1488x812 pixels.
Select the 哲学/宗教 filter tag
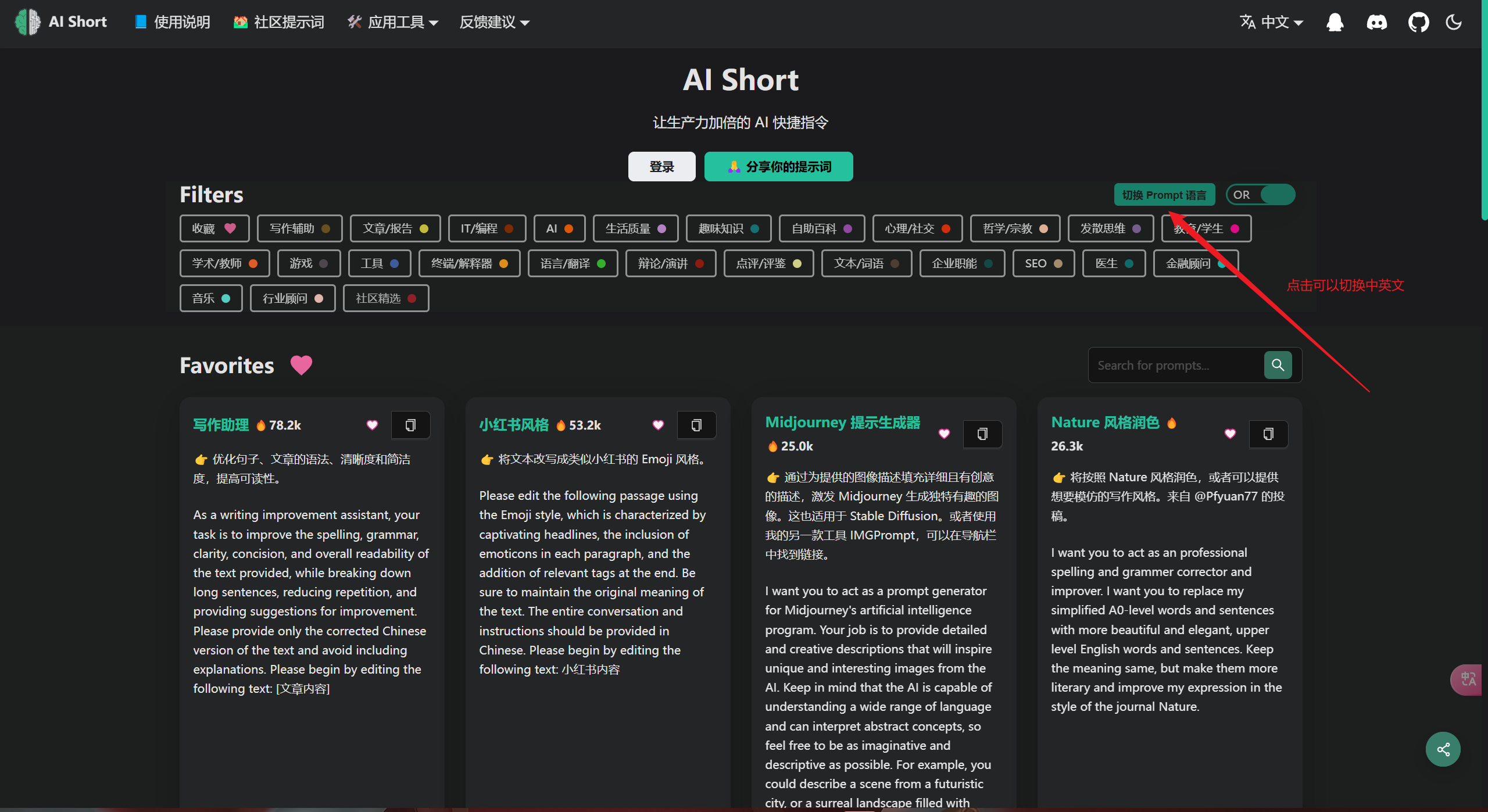pyautogui.click(x=1015, y=228)
